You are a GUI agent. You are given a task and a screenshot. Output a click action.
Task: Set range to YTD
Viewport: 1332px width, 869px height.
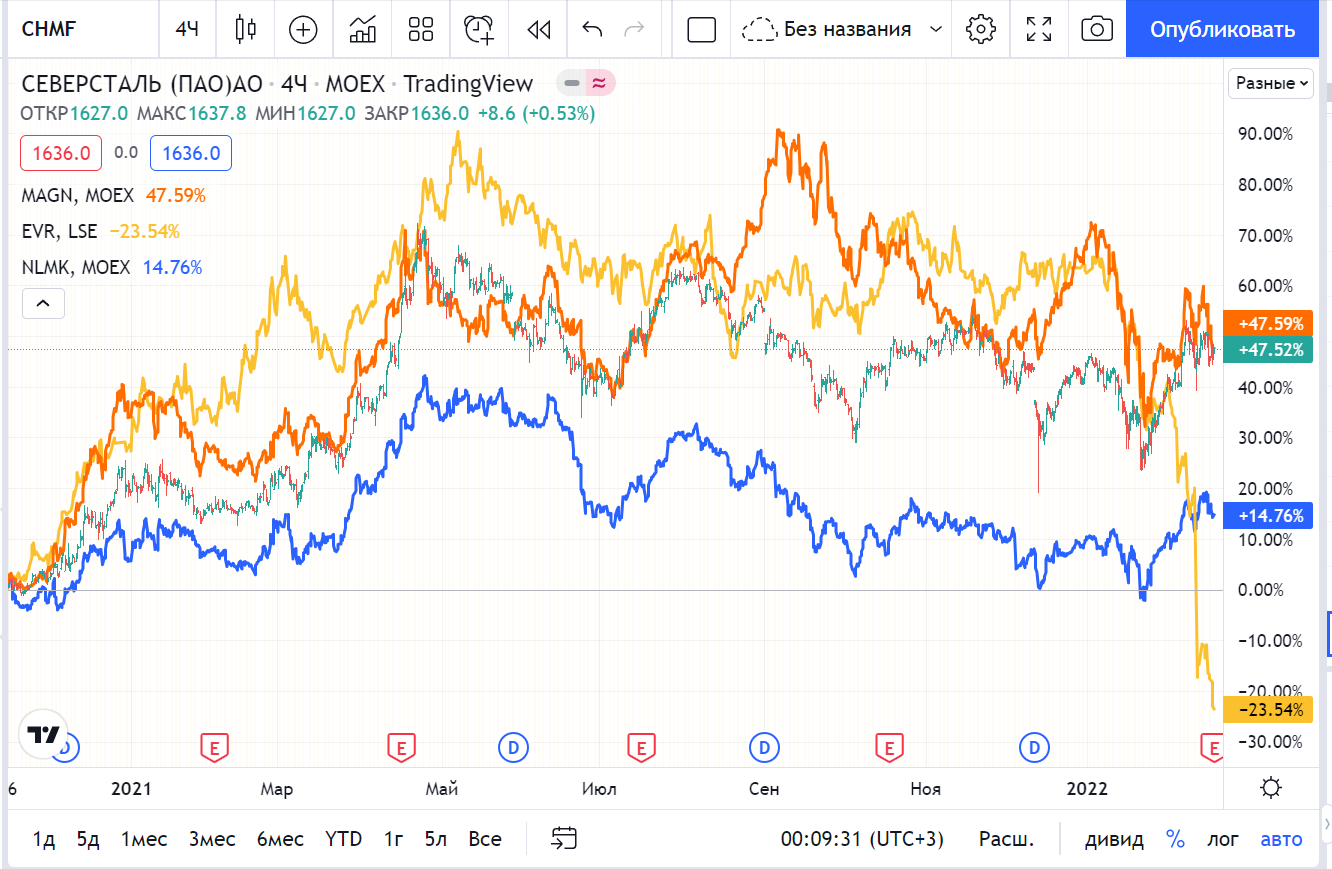click(x=343, y=839)
